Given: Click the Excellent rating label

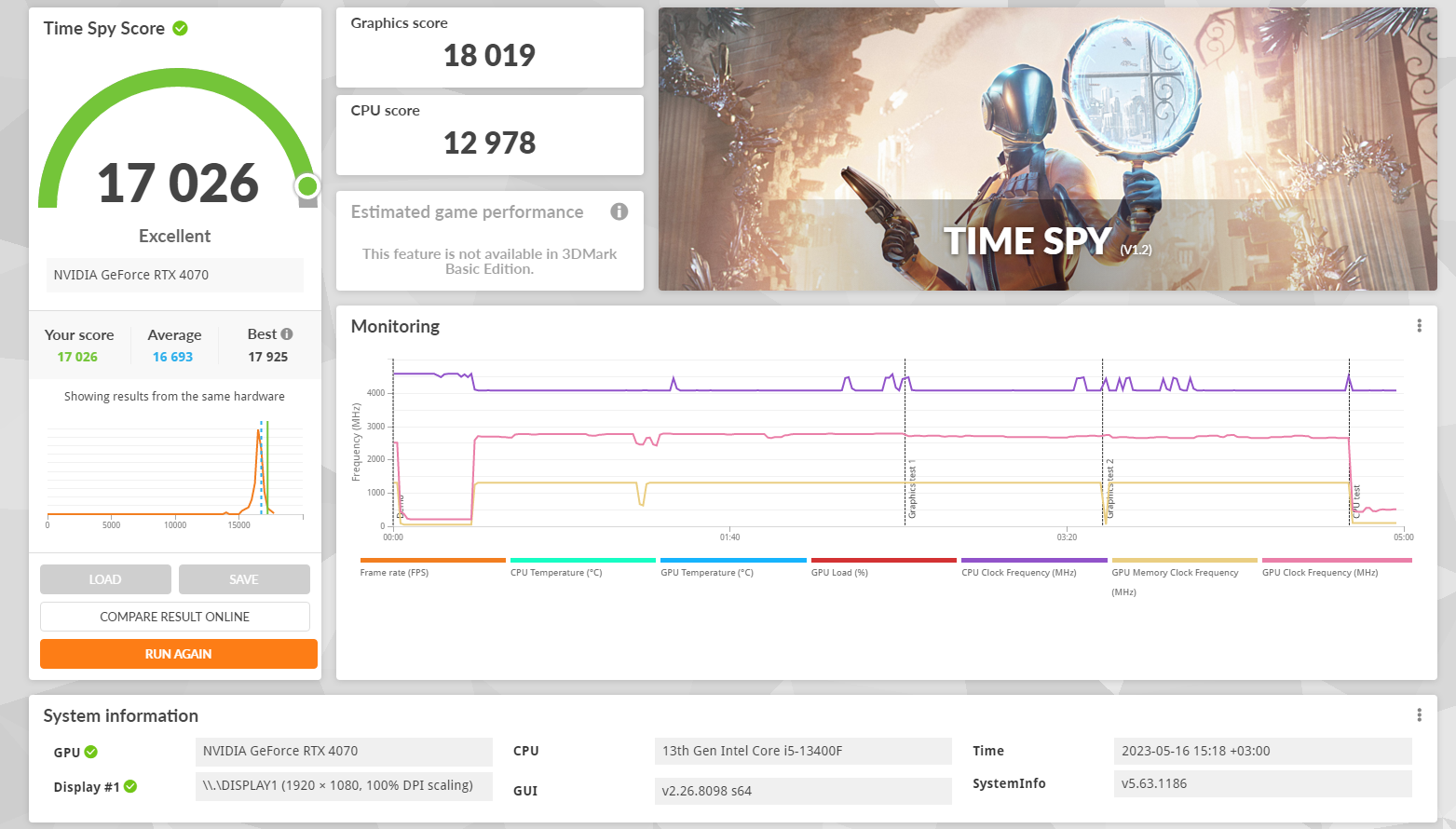Looking at the screenshot, I should 175,237.
